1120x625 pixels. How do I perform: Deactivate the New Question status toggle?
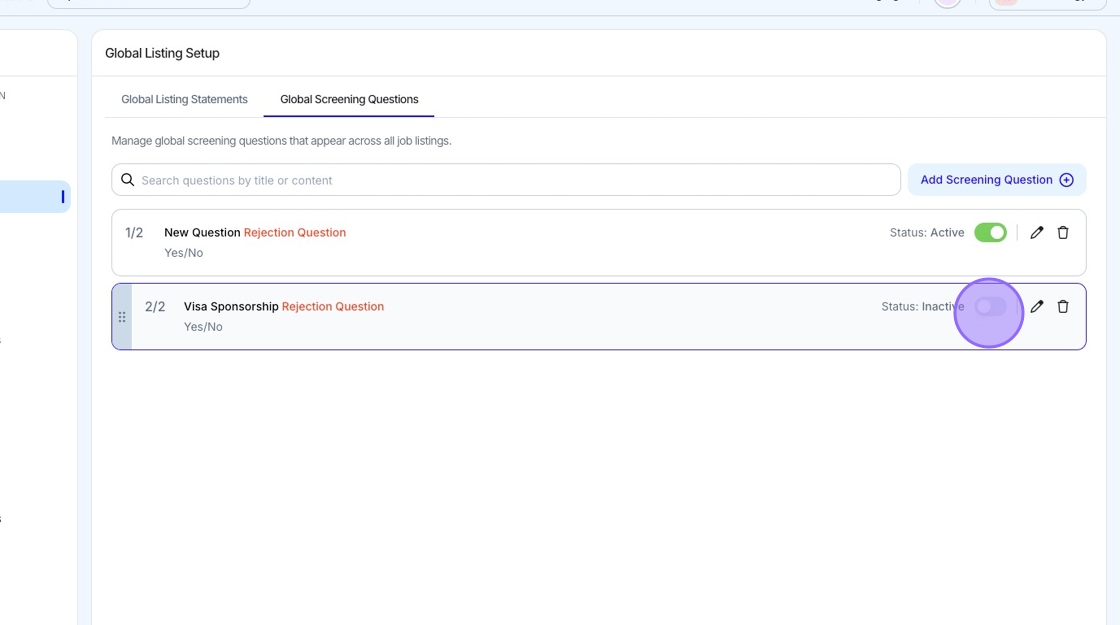990,233
